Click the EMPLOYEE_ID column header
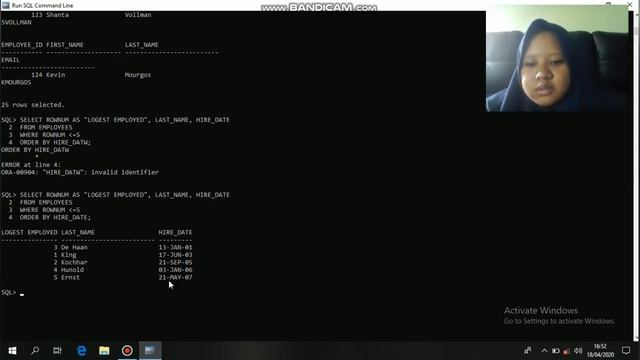 coord(22,45)
